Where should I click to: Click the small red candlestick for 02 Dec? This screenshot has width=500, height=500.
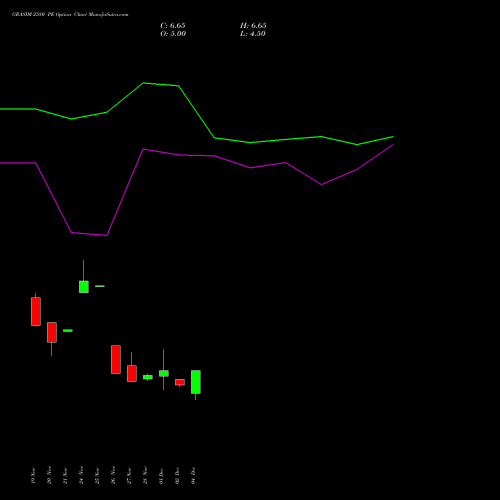[180, 382]
